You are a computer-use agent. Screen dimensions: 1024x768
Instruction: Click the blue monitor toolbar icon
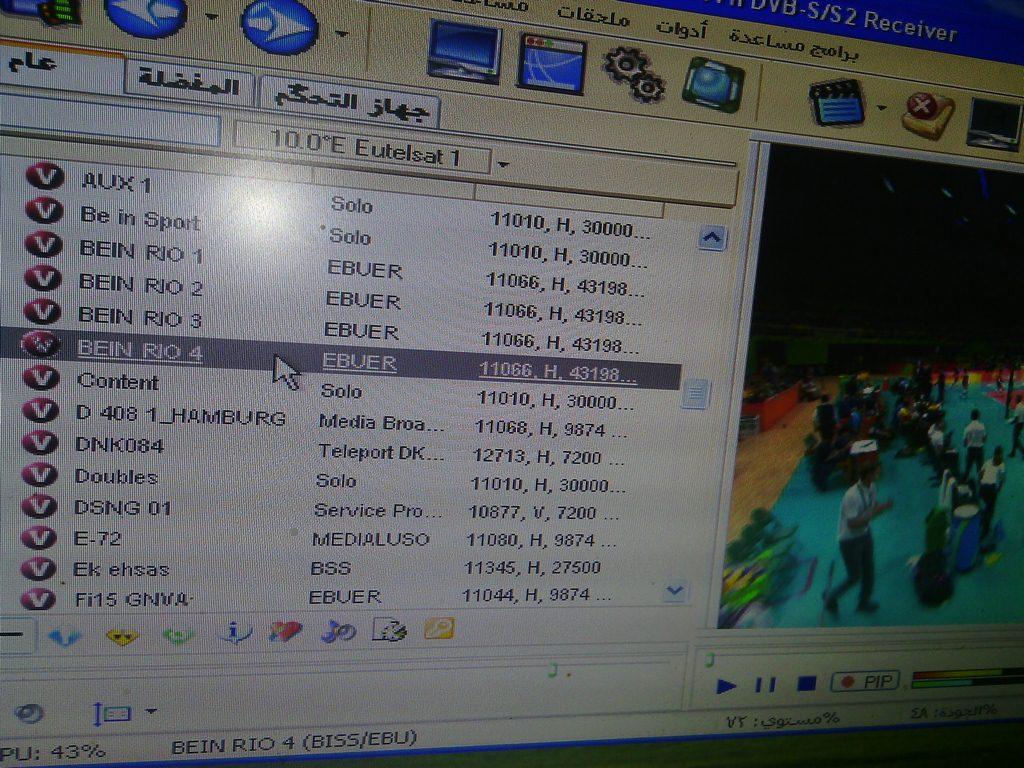tap(464, 53)
